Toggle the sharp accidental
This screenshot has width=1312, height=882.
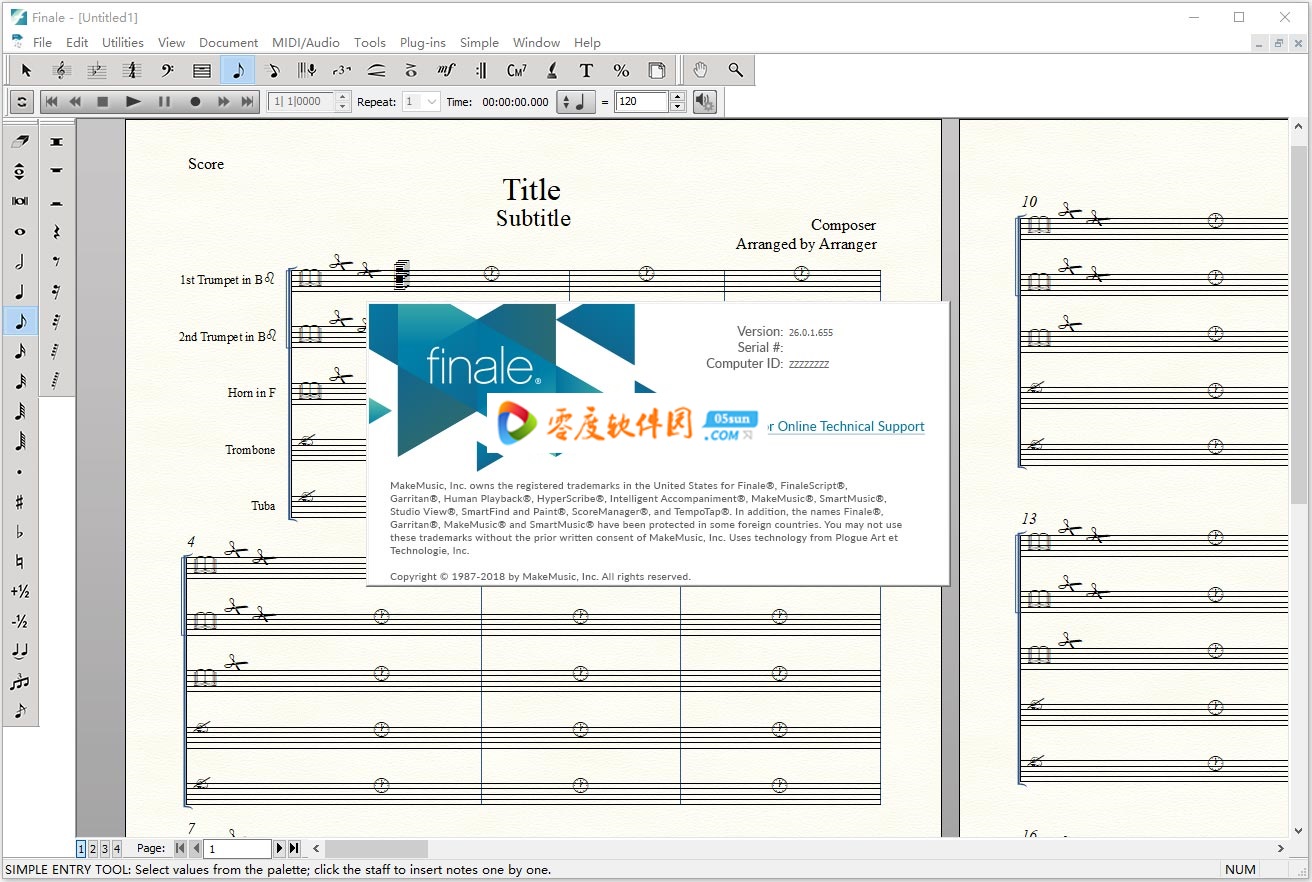tap(20, 501)
